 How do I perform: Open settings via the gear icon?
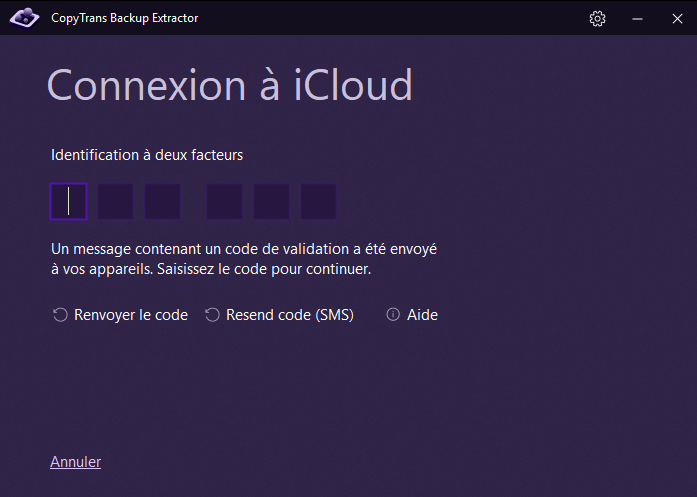point(597,19)
